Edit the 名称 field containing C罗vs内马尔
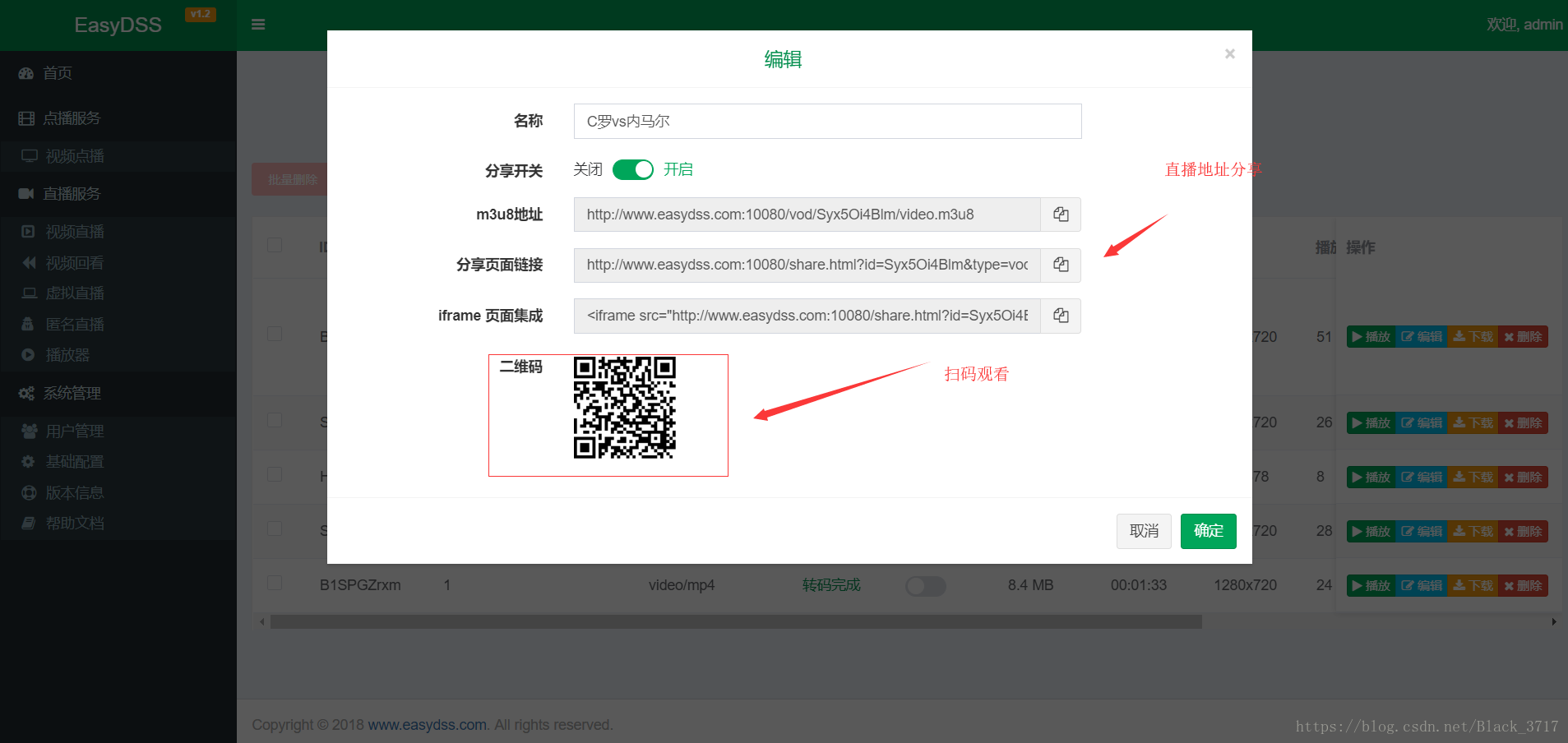The image size is (1568, 743). point(827,122)
